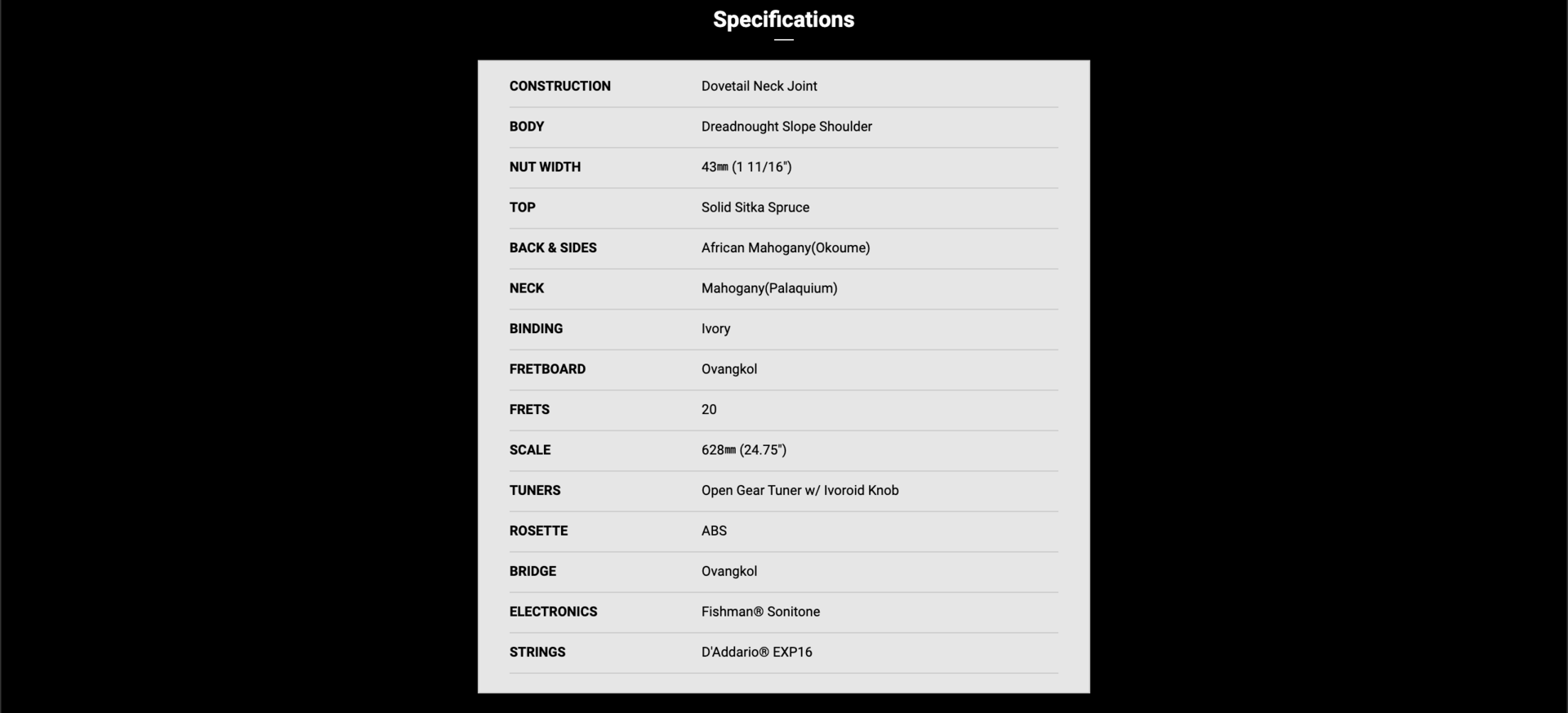This screenshot has width=1568, height=713.
Task: Click Solid Sitka Spruce text
Action: [x=755, y=207]
